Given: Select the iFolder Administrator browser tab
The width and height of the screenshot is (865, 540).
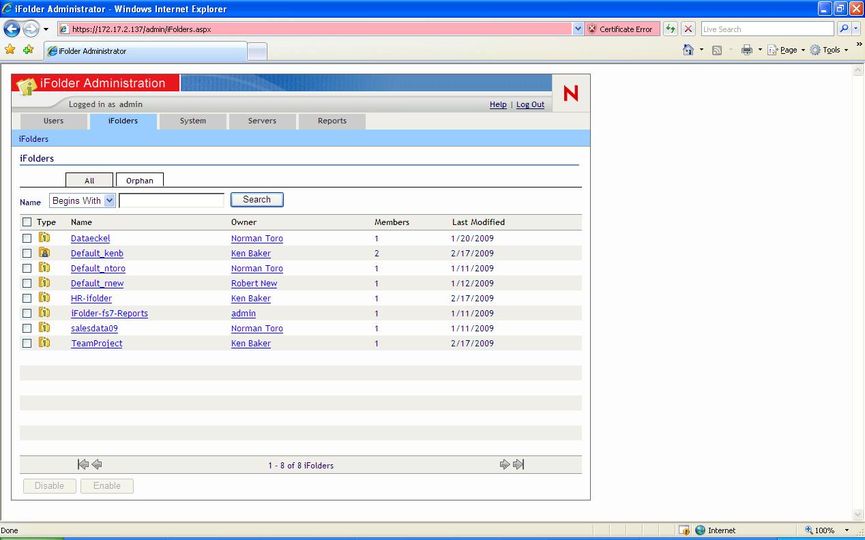Looking at the screenshot, I should (146, 51).
